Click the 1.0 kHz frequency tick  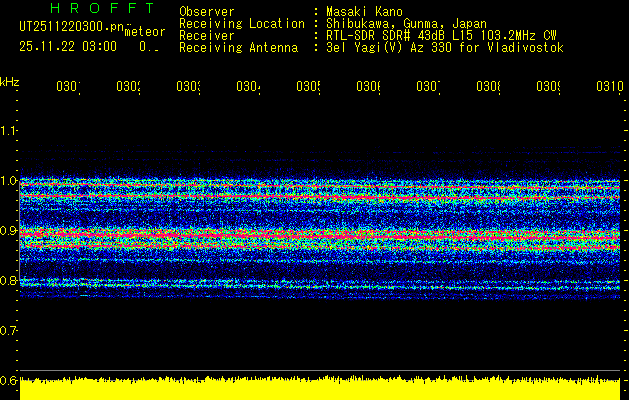pyautogui.click(x=9, y=181)
